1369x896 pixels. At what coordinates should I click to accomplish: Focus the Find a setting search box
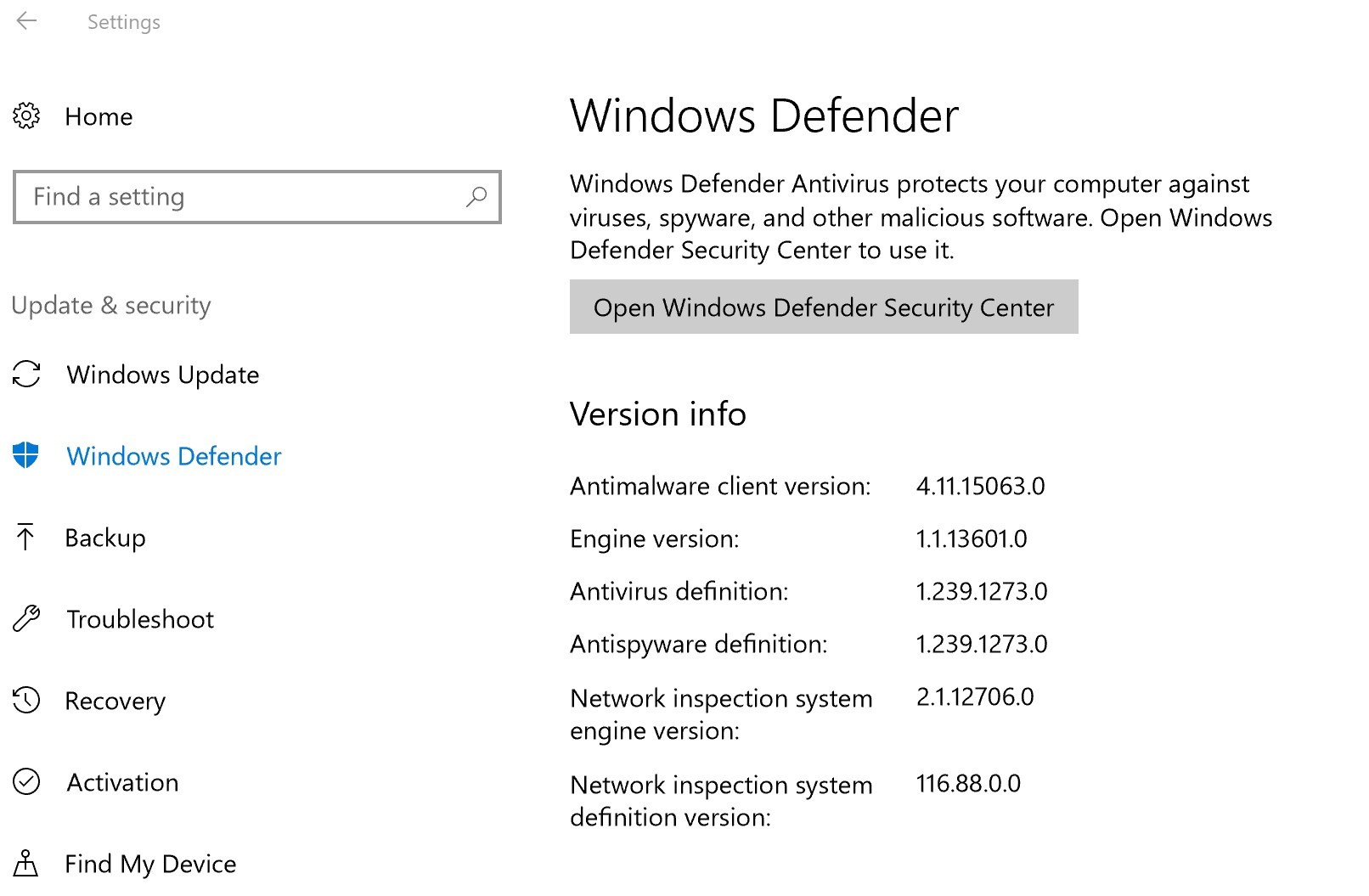pyautogui.click(x=257, y=197)
